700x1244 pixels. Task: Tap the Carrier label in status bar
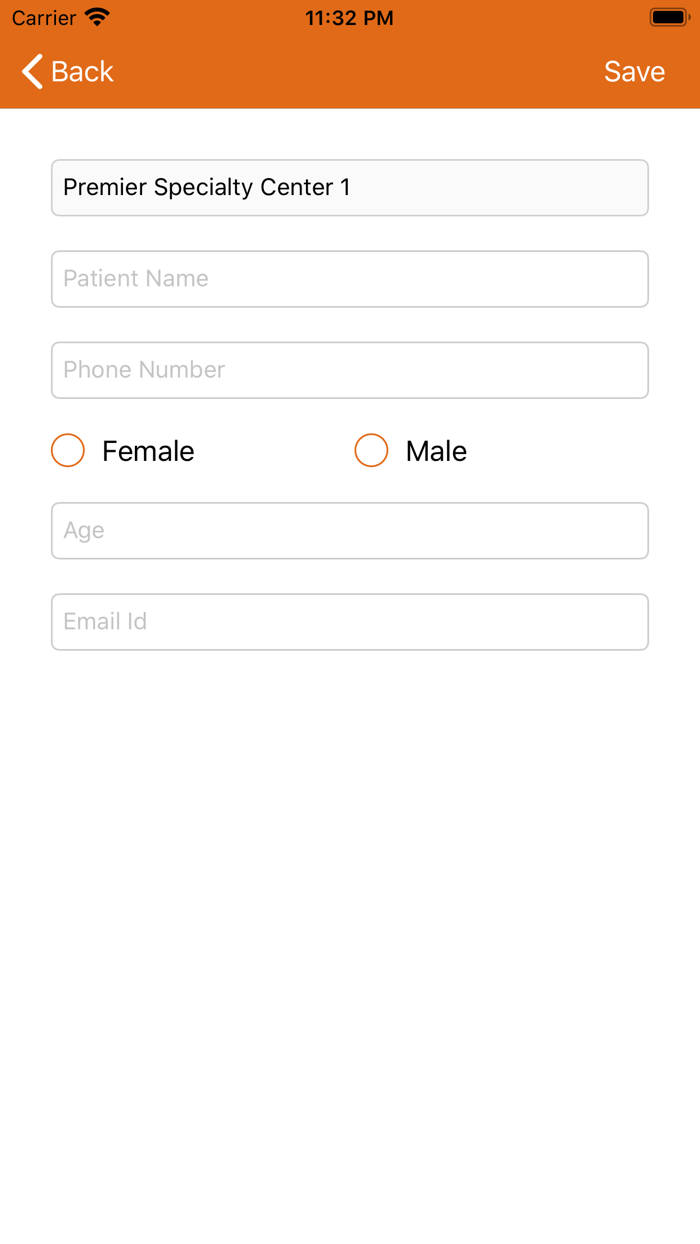click(x=44, y=18)
